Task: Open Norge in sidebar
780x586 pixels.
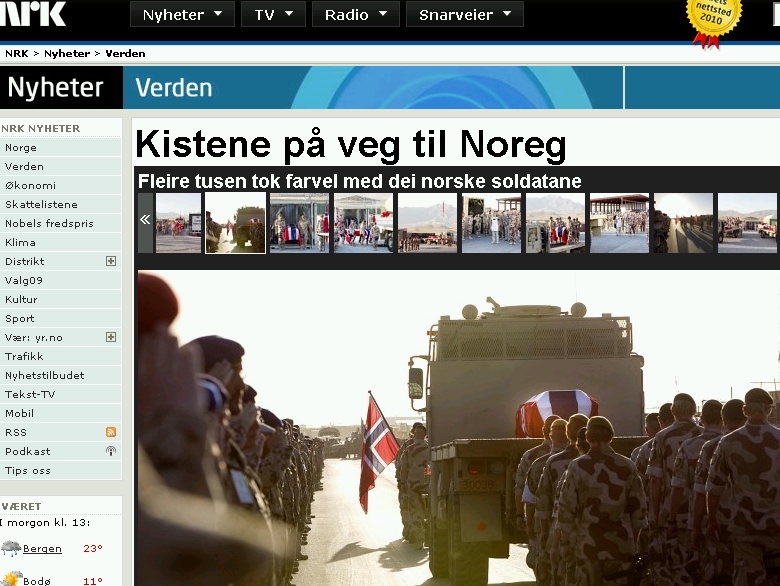Action: 61,148
